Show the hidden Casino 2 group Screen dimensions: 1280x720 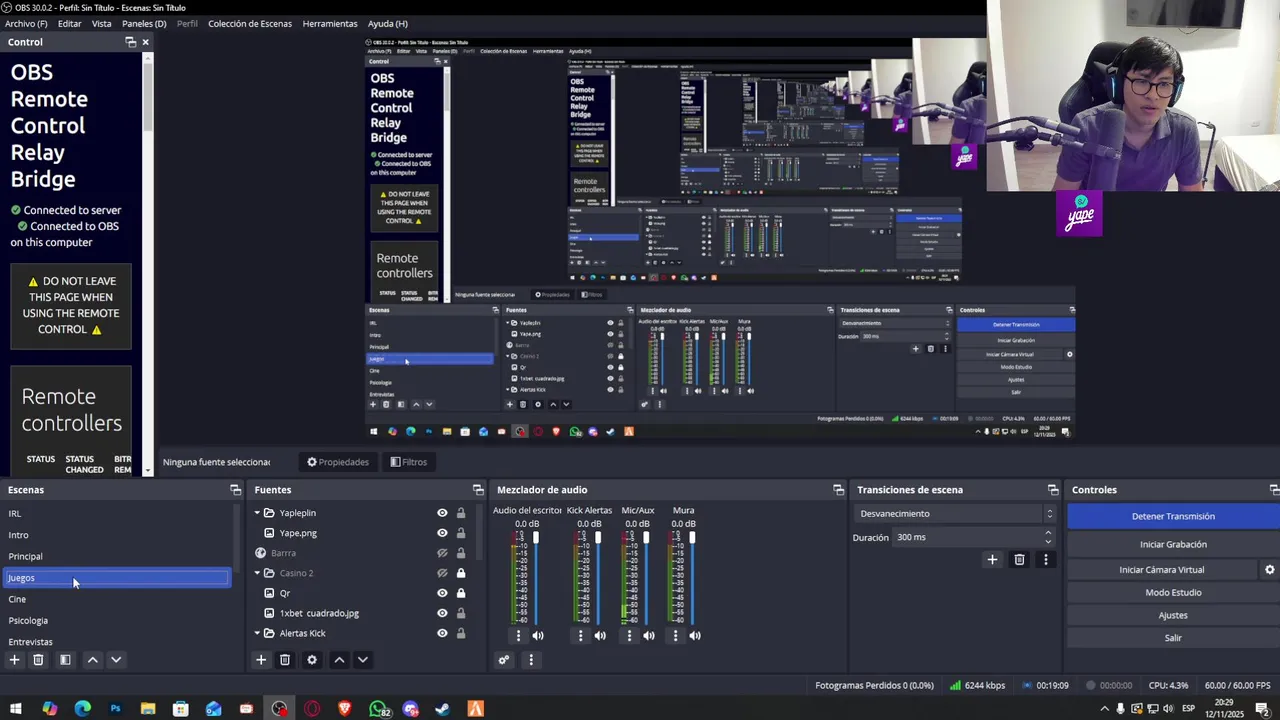[x=442, y=573]
